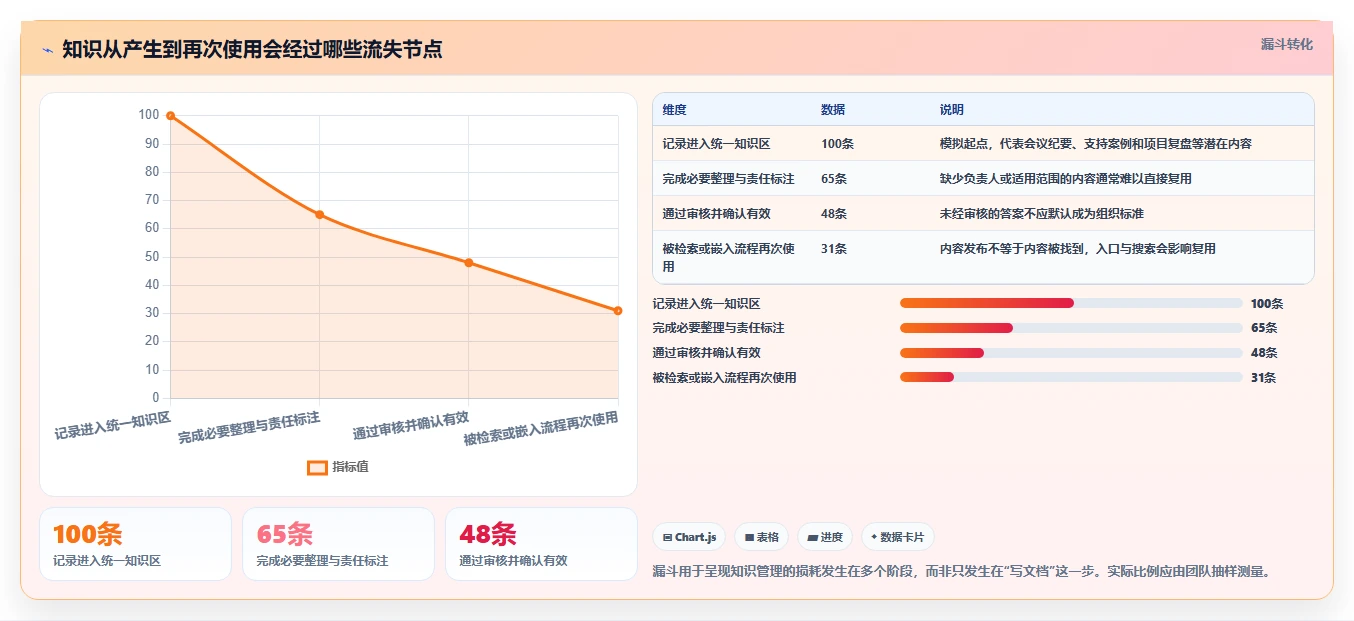
Task: Click the 48条 data card
Action: [x=541, y=544]
